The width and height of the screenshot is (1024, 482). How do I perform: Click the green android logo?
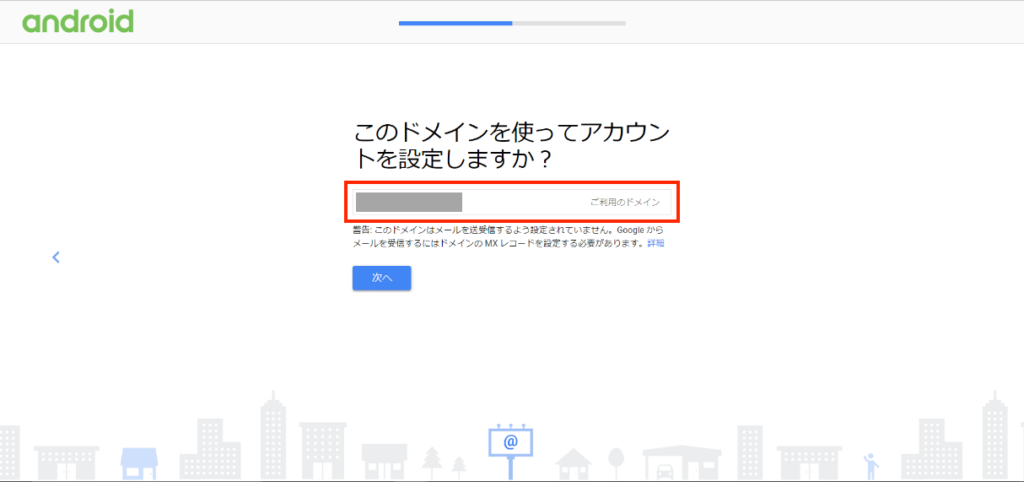coord(78,22)
